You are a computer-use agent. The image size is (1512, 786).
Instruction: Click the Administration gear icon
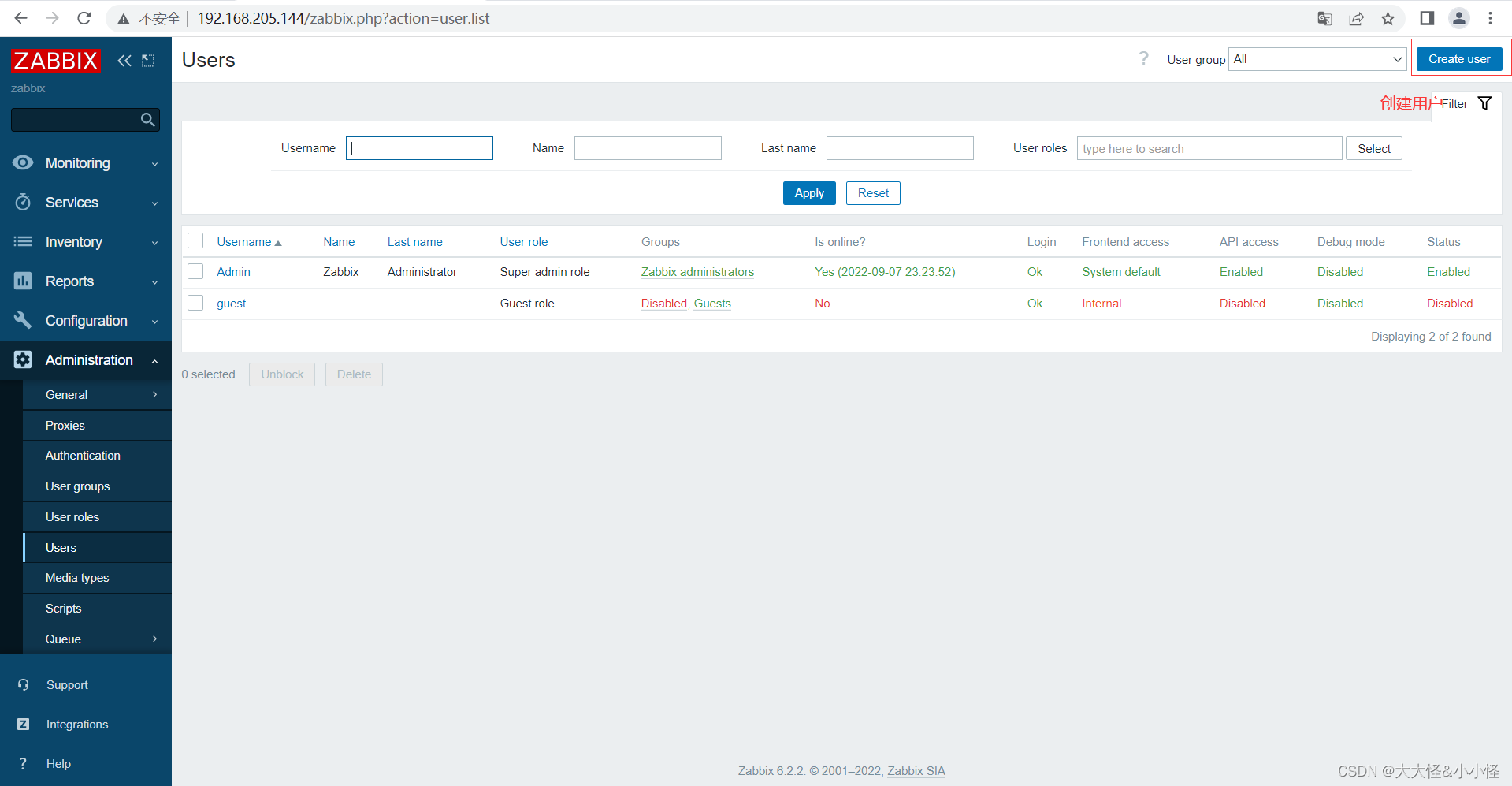(23, 359)
